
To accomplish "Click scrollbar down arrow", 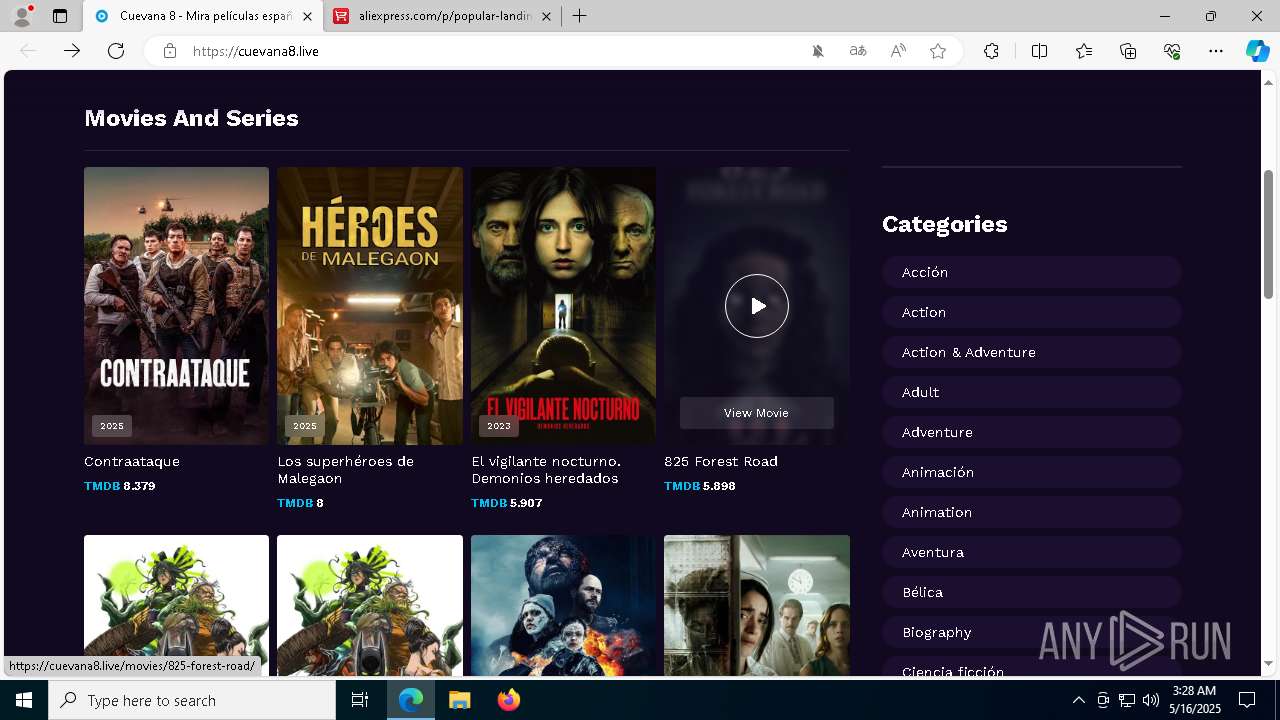I will [x=1269, y=664].
